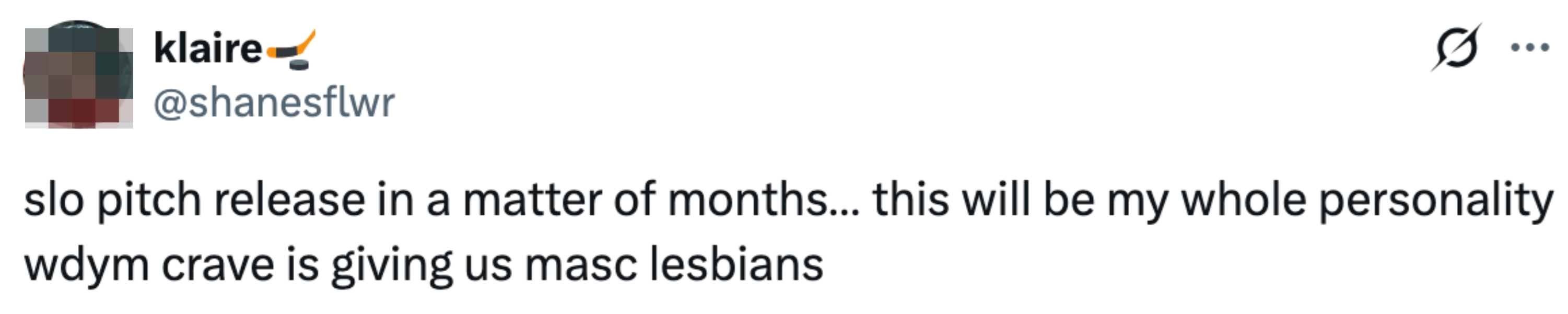
Task: Open the @shanesflwr profile handle
Action: (274, 102)
